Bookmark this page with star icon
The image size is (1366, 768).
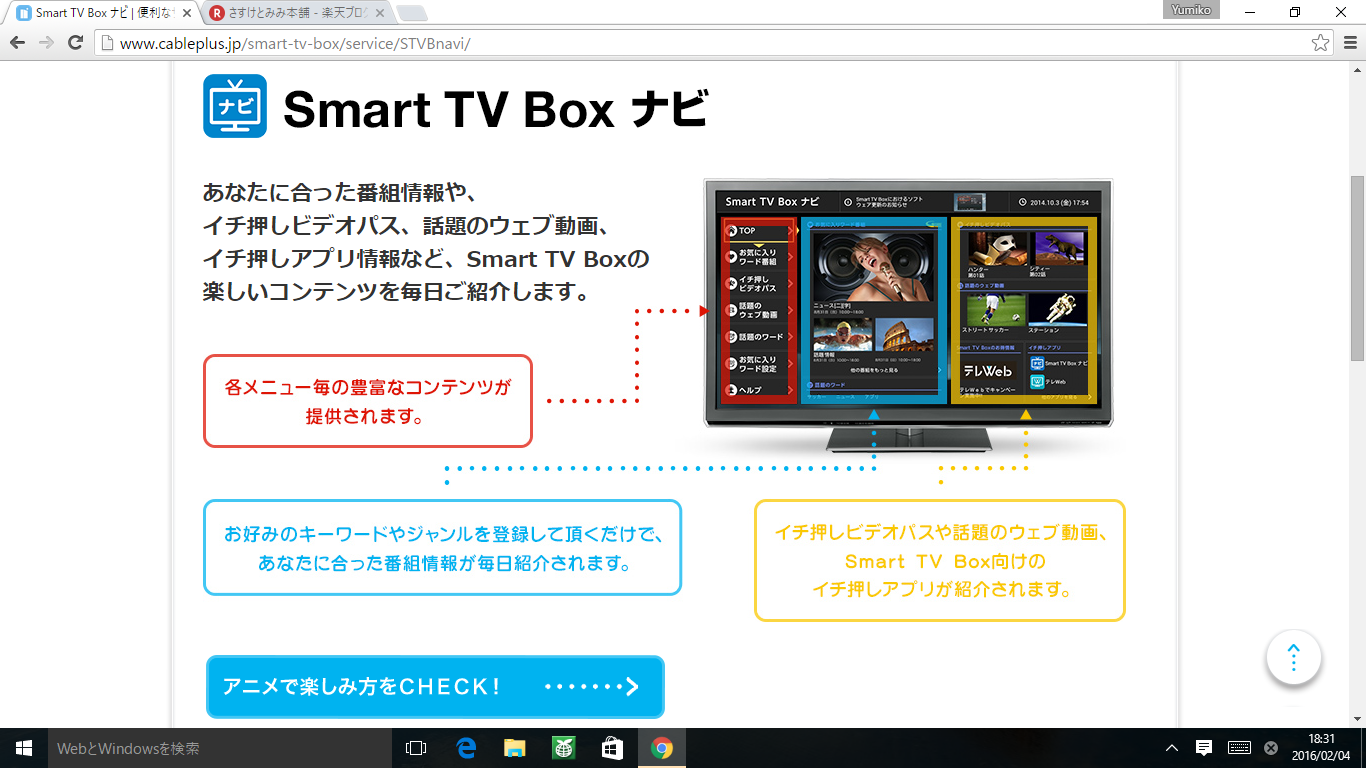pos(1320,43)
